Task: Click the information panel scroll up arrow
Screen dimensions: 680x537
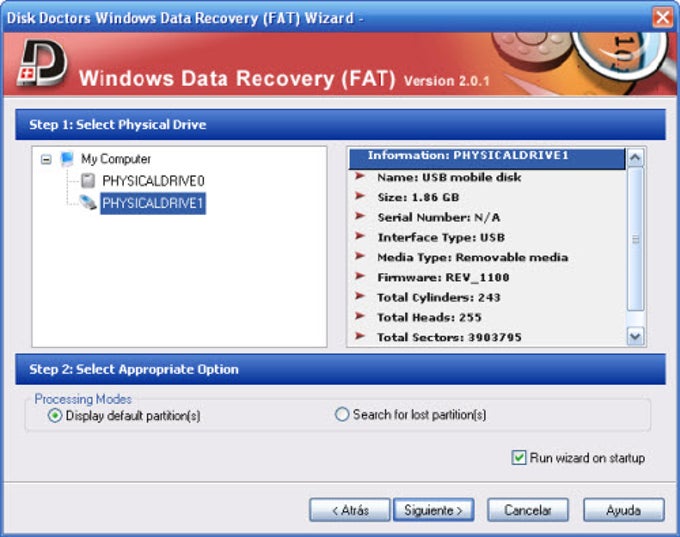Action: click(x=635, y=158)
